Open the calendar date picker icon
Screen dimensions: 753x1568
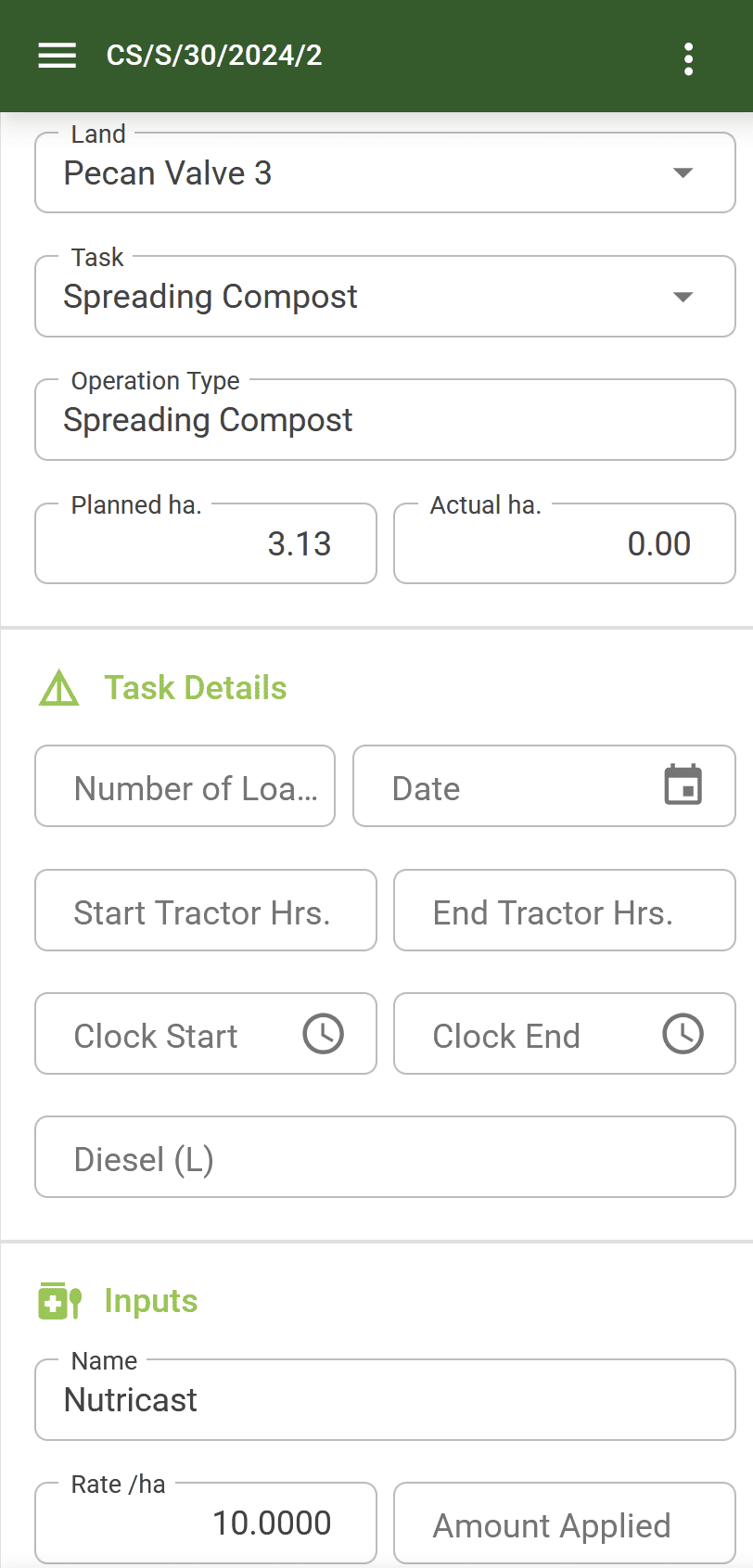(683, 785)
